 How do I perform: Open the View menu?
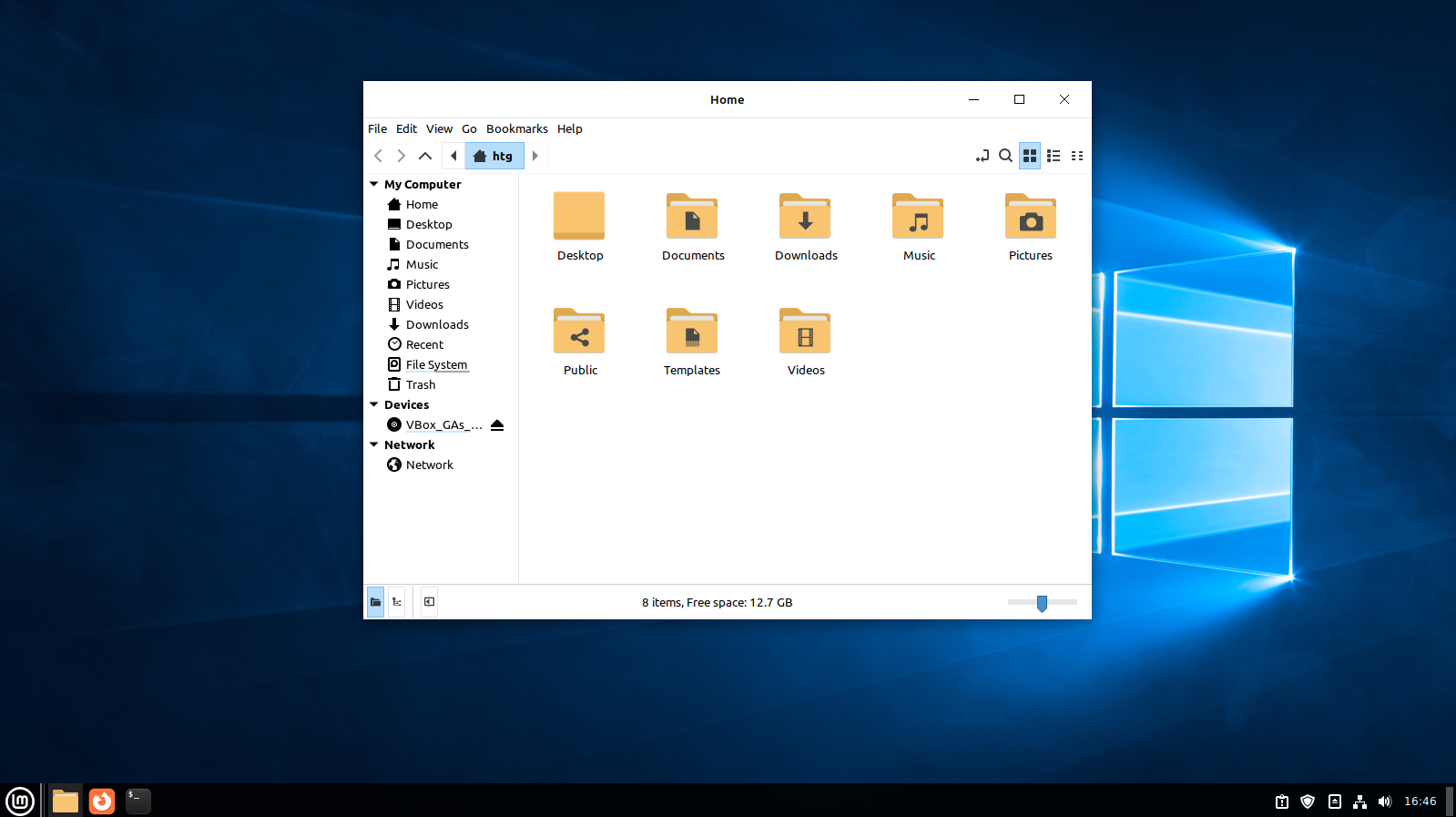439,128
